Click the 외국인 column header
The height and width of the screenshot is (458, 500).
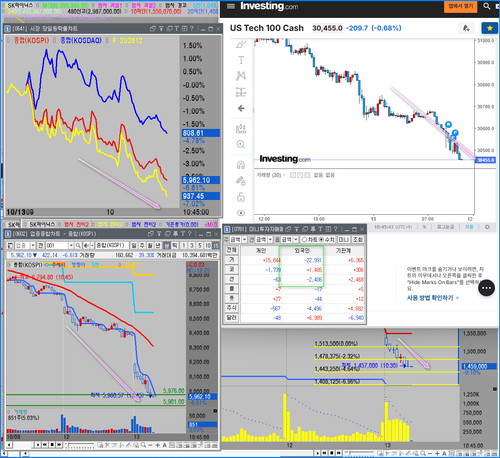(302, 250)
